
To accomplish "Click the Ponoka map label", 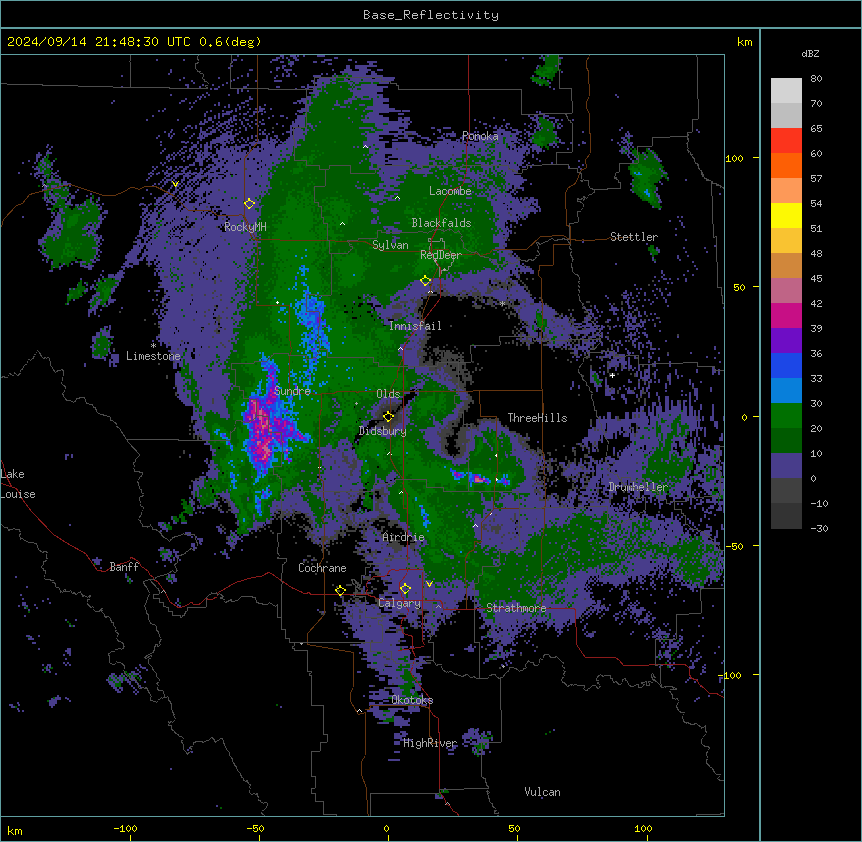I will [x=480, y=136].
